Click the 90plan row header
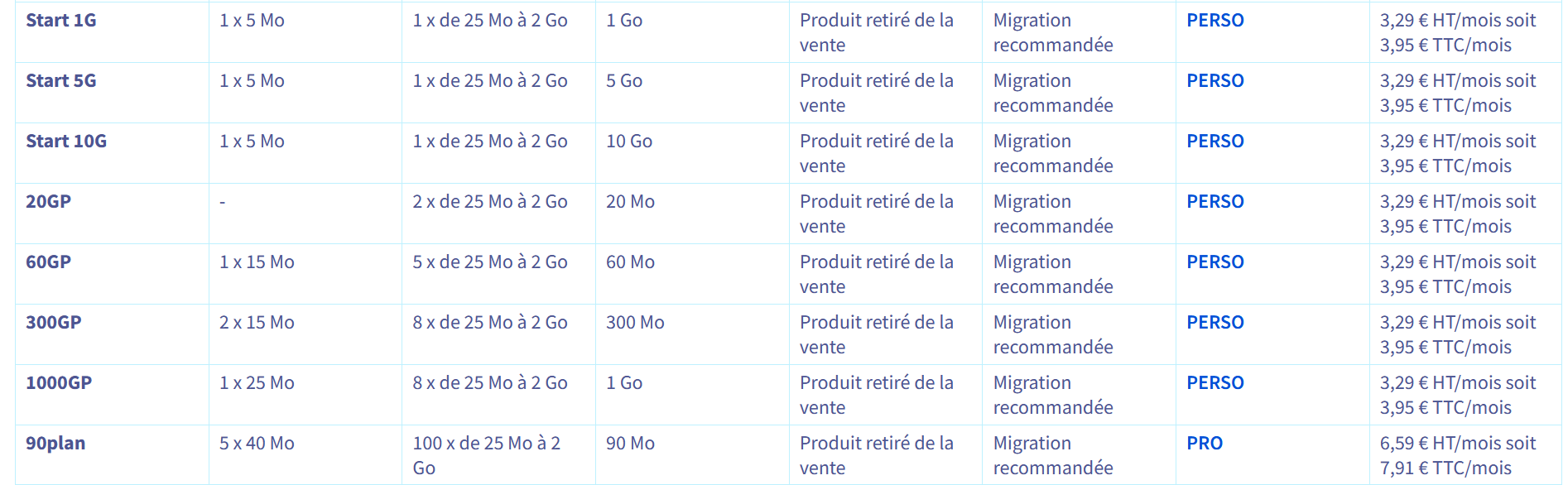The height and width of the screenshot is (485, 1568). pos(55,444)
